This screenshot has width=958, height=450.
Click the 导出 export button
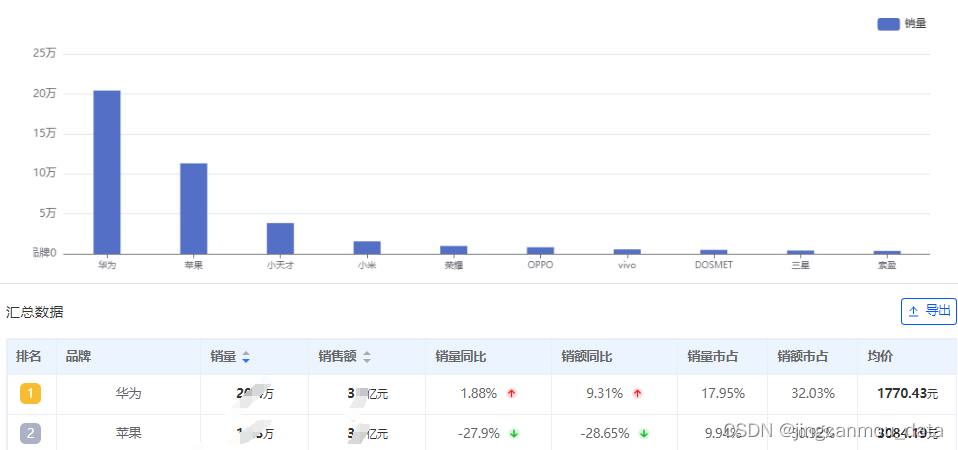click(929, 311)
